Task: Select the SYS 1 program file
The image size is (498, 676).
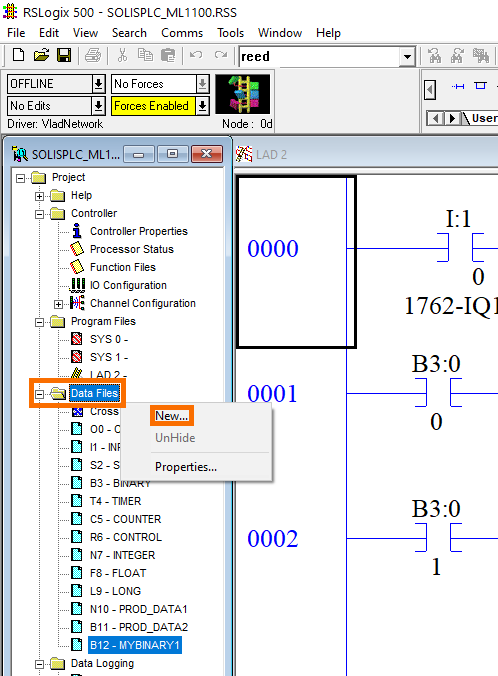Action: pyautogui.click(x=109, y=357)
